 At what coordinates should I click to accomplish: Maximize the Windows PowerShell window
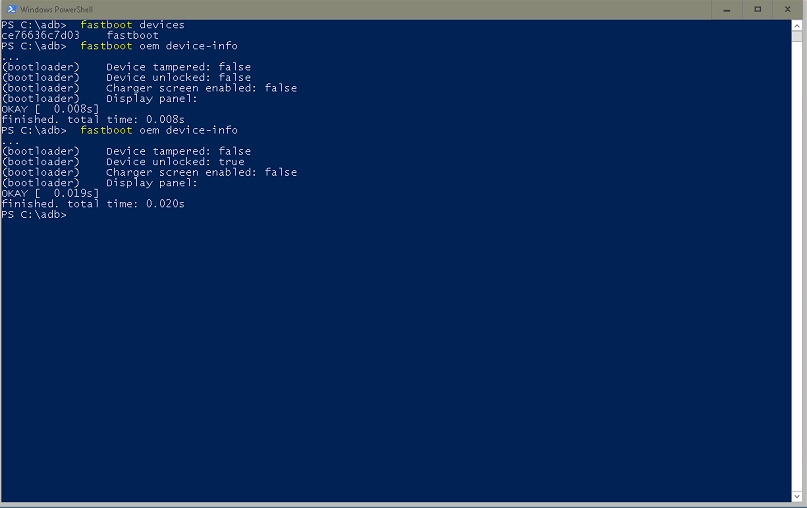coord(758,9)
